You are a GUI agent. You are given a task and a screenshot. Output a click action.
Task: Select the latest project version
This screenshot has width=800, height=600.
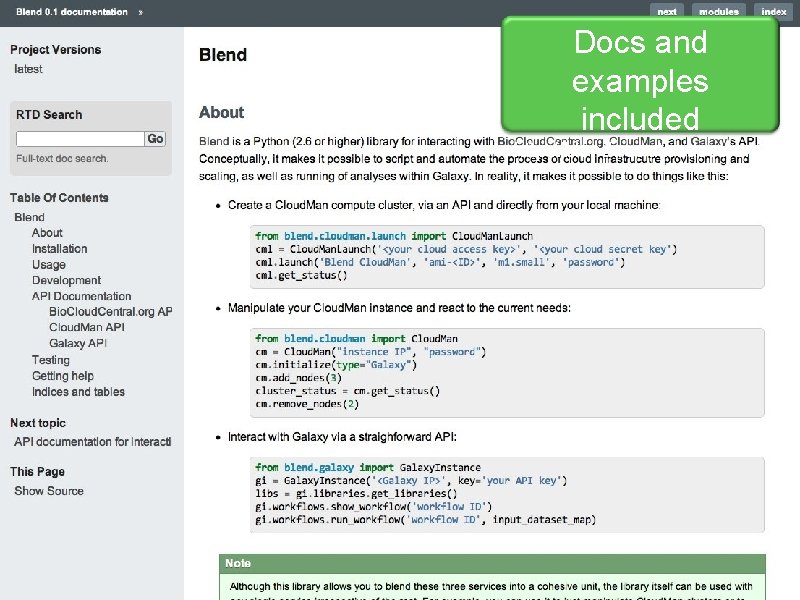click(x=28, y=69)
